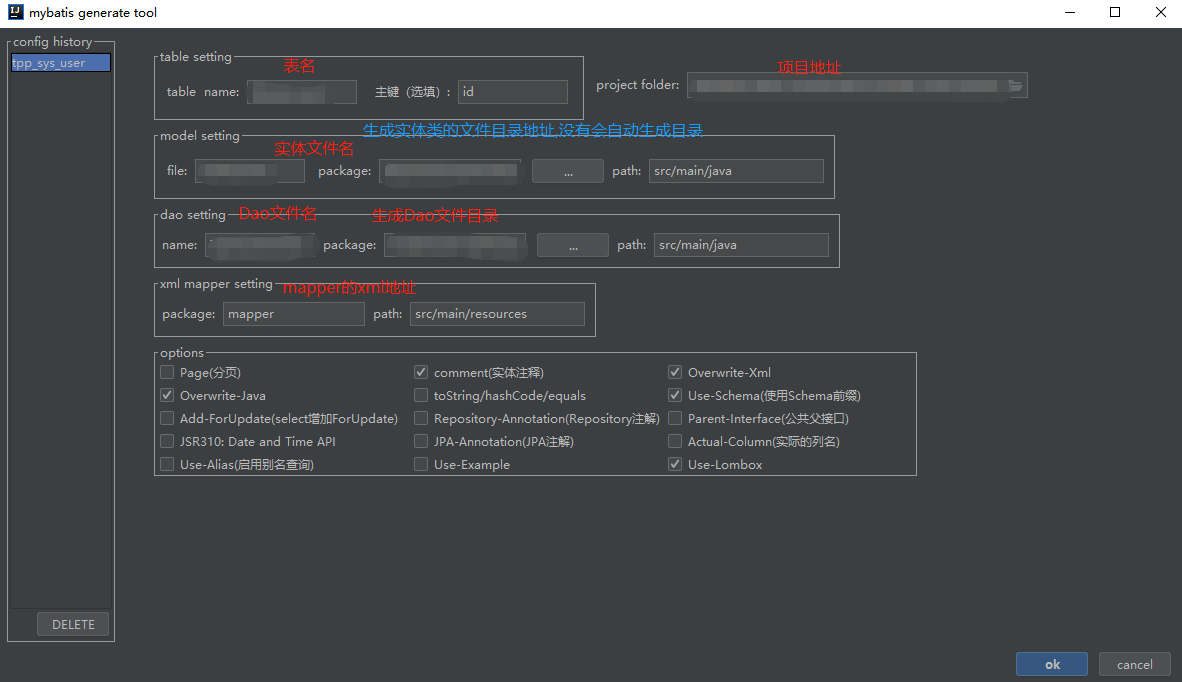Focus xml mapper package field
The width and height of the screenshot is (1182, 682).
[294, 314]
